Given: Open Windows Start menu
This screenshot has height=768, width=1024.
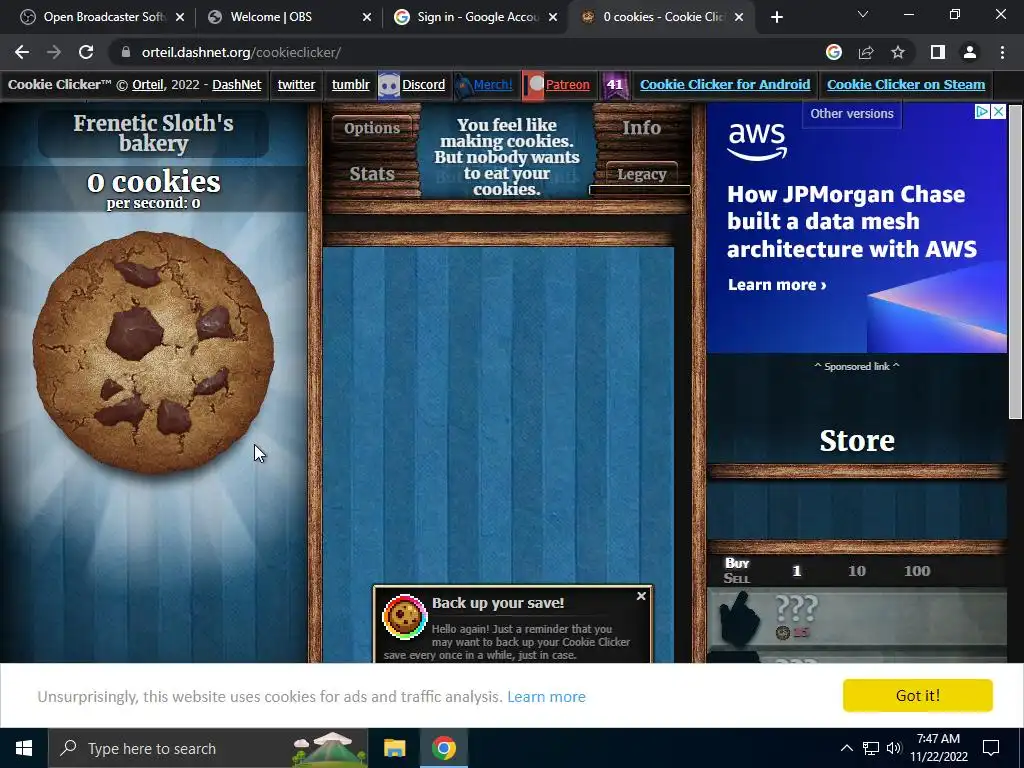Looking at the screenshot, I should (x=24, y=748).
